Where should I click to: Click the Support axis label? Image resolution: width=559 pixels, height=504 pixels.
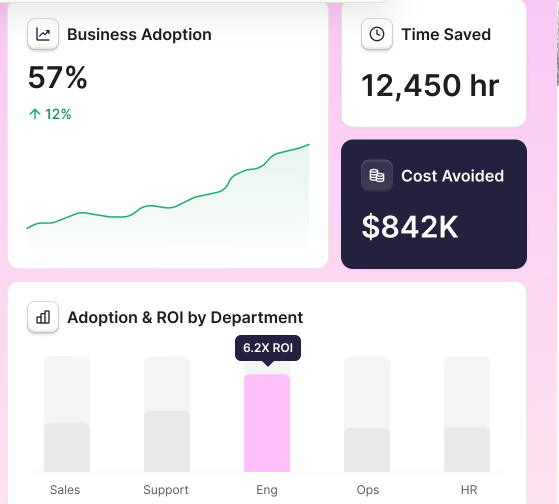tap(166, 490)
